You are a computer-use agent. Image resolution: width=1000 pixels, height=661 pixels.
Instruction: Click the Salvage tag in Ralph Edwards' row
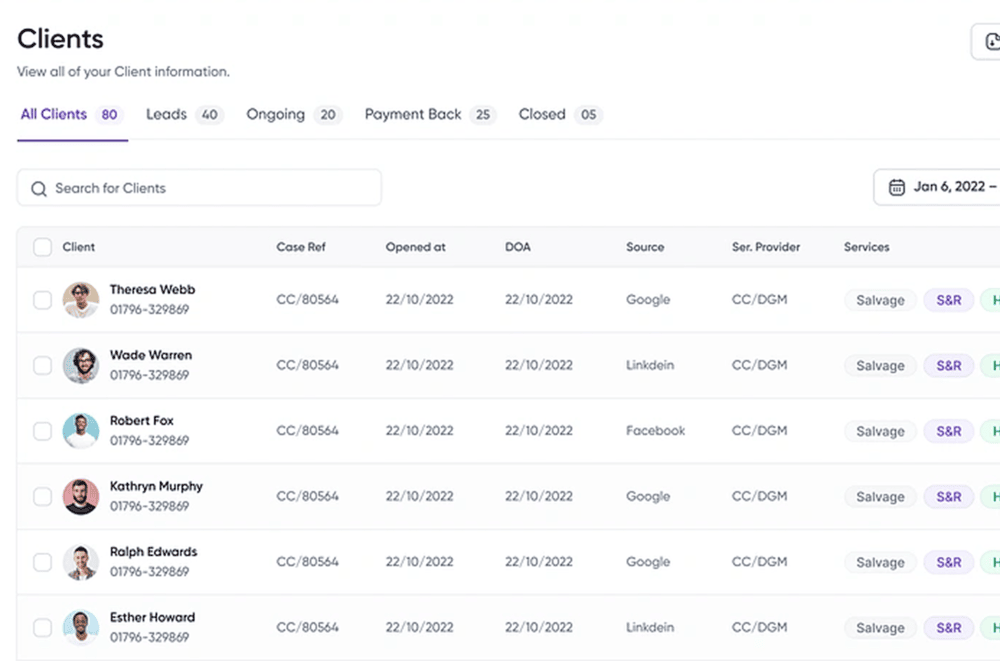(x=880, y=563)
